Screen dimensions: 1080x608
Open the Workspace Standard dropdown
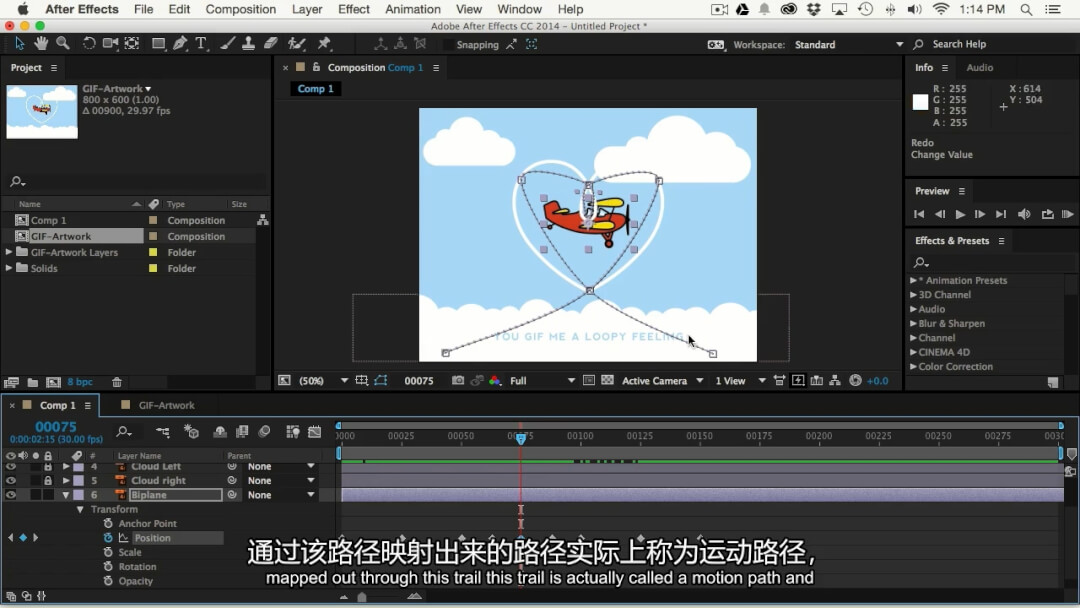pos(849,45)
